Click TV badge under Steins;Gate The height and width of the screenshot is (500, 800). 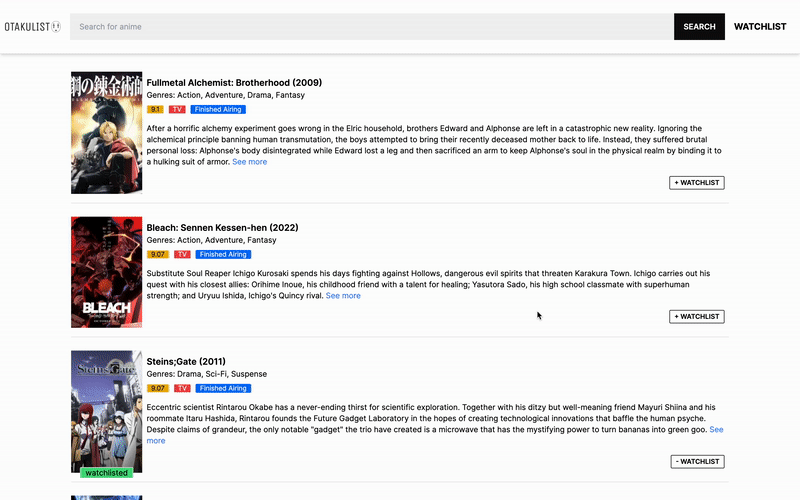[182, 388]
